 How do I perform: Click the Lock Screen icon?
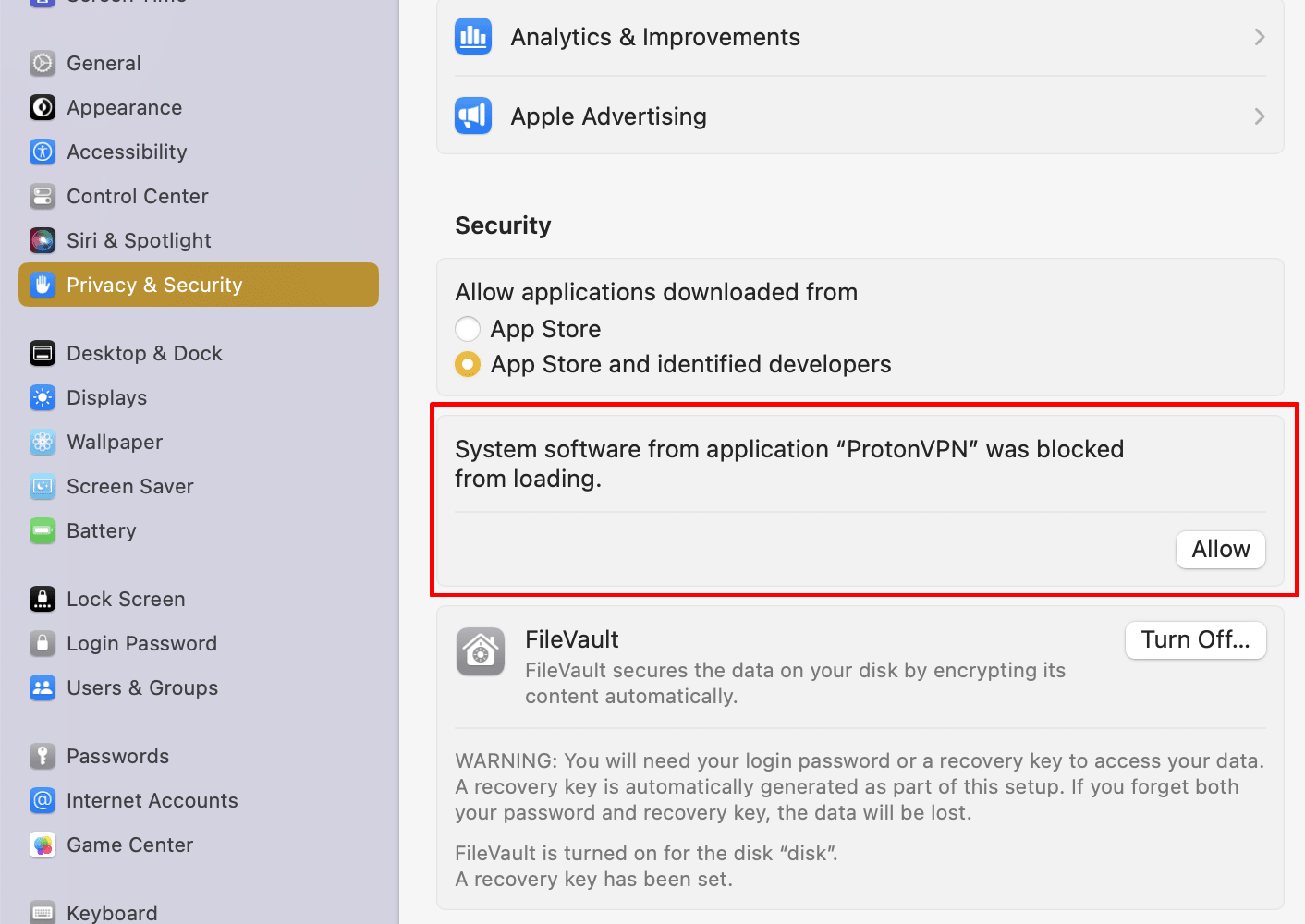tap(43, 599)
